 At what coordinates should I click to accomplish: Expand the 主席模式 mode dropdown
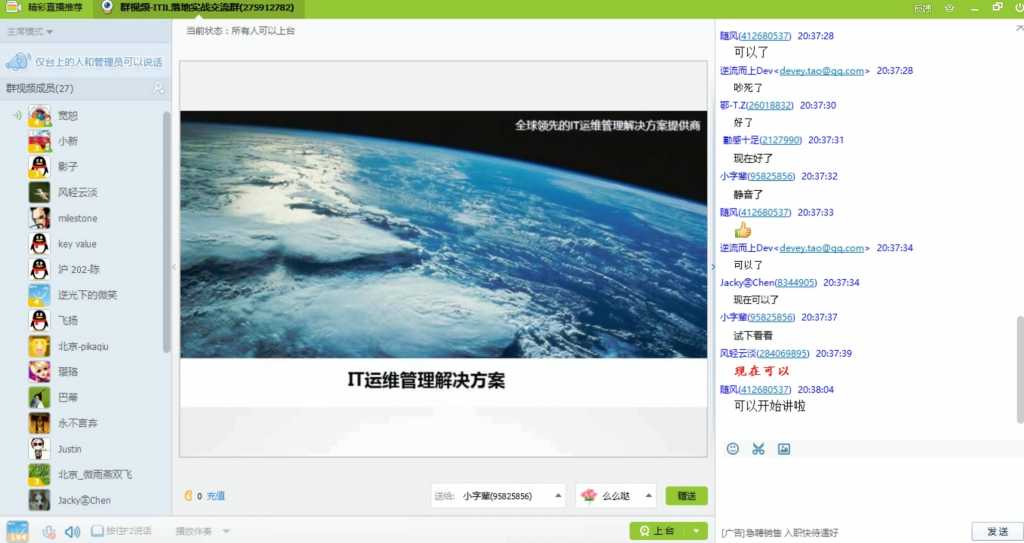point(30,31)
